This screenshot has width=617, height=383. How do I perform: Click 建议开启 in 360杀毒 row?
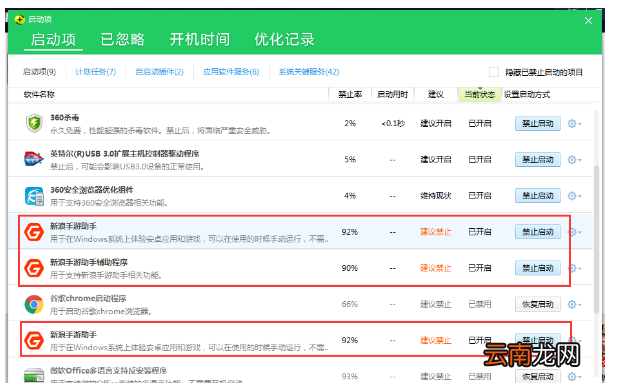click(x=436, y=123)
